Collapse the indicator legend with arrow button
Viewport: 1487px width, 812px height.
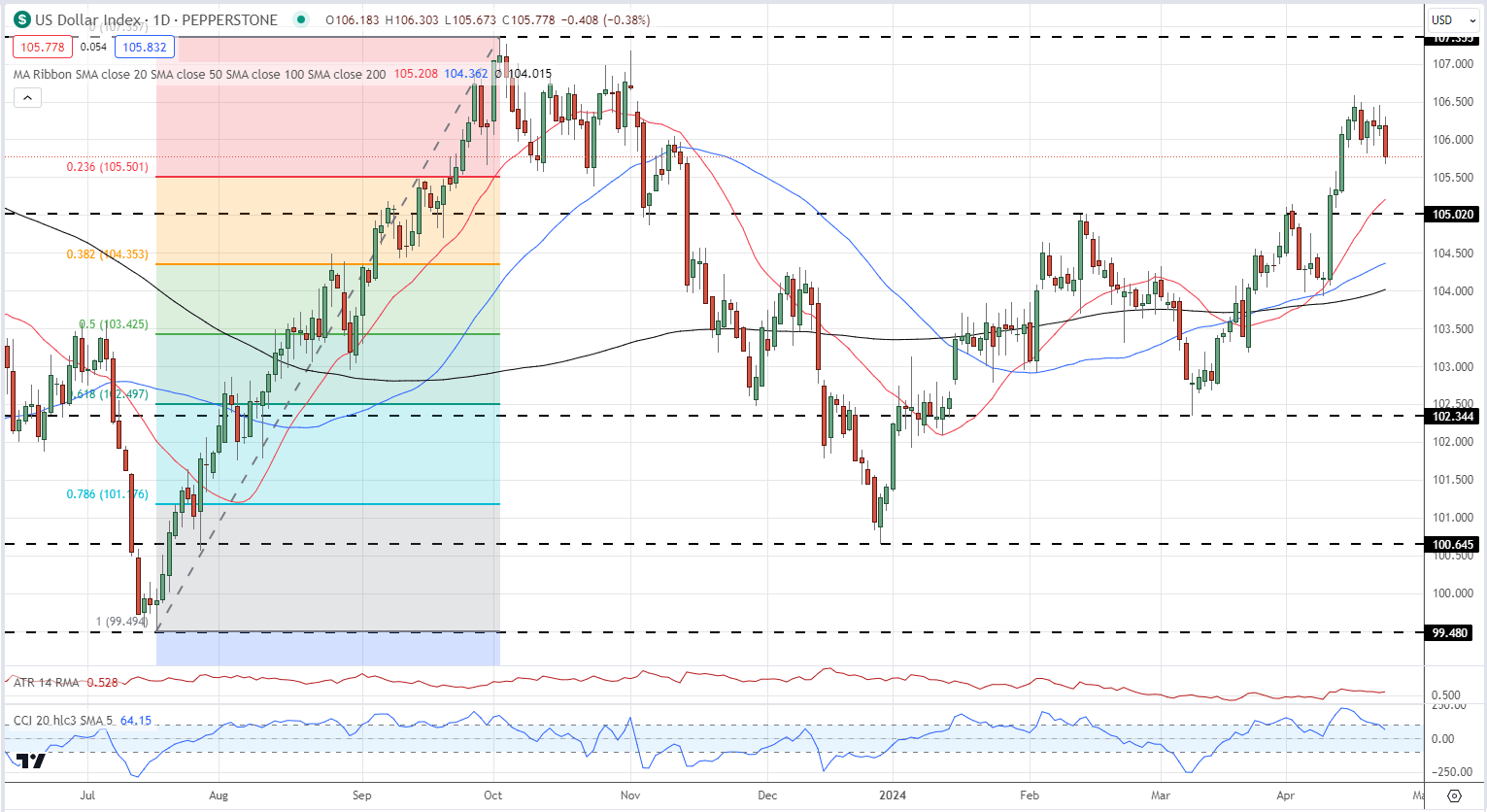[x=27, y=98]
